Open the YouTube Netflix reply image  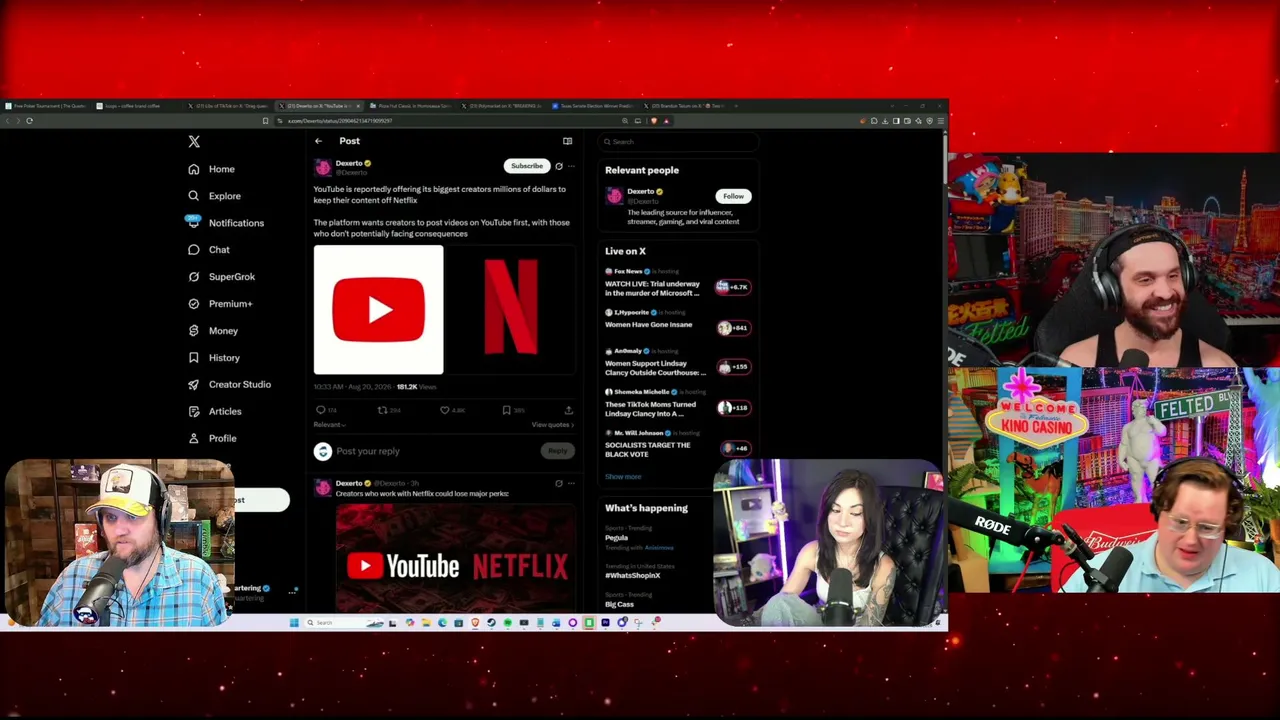coord(455,557)
